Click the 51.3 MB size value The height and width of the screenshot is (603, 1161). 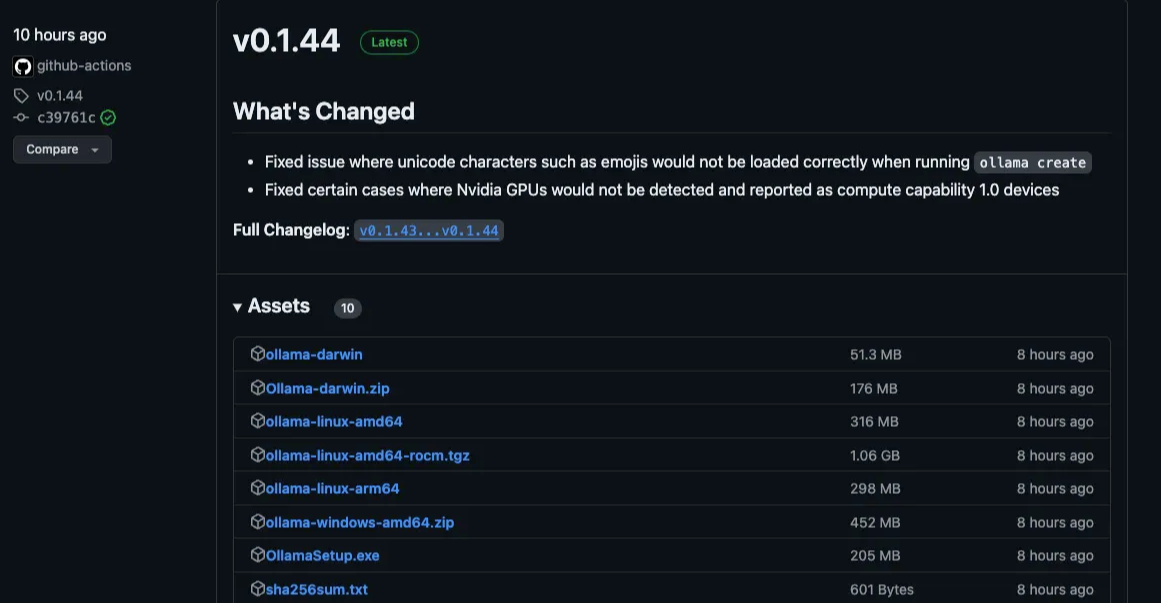pyautogui.click(x=875, y=355)
